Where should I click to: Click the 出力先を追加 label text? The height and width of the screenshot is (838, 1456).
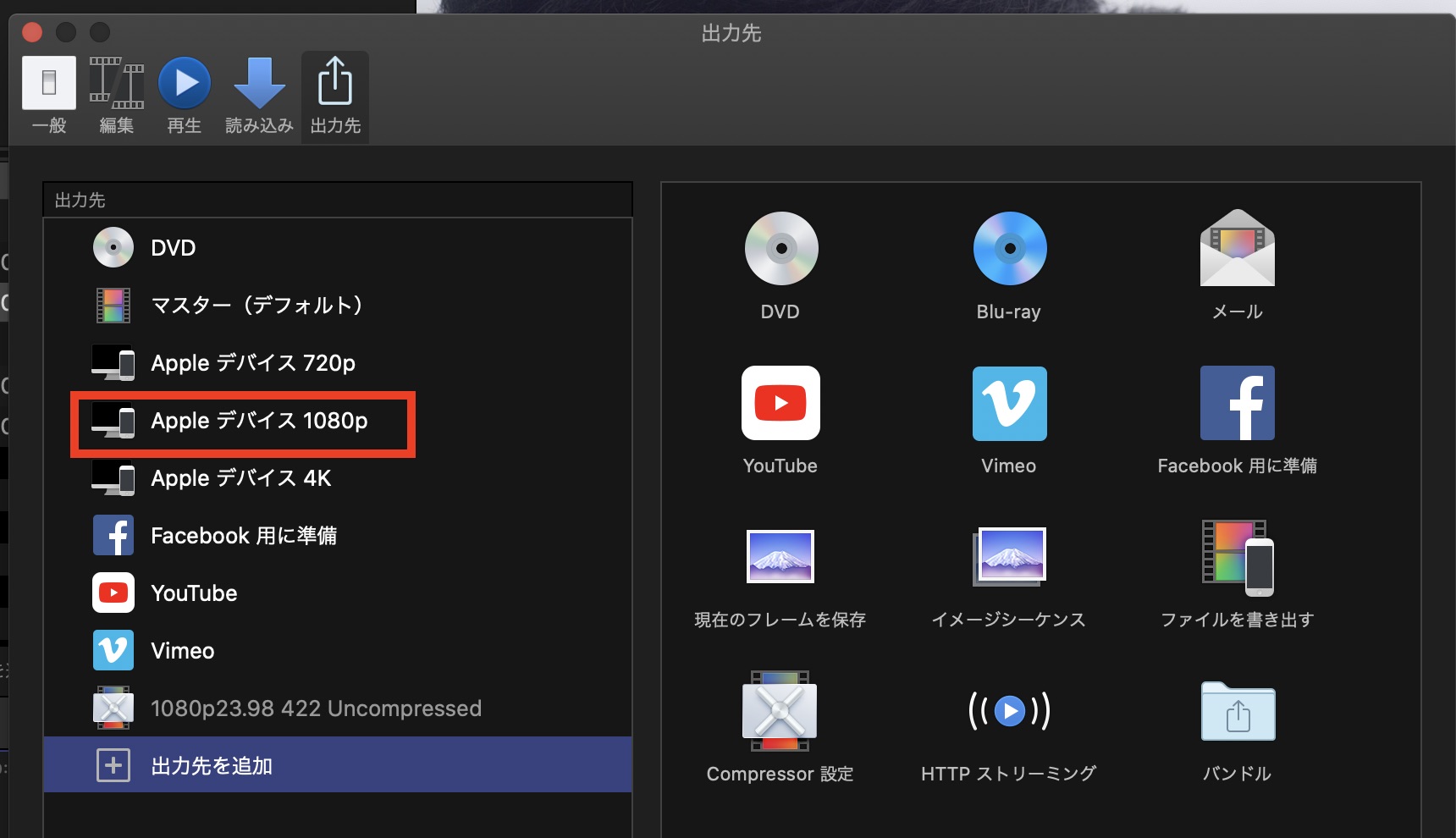tap(212, 766)
